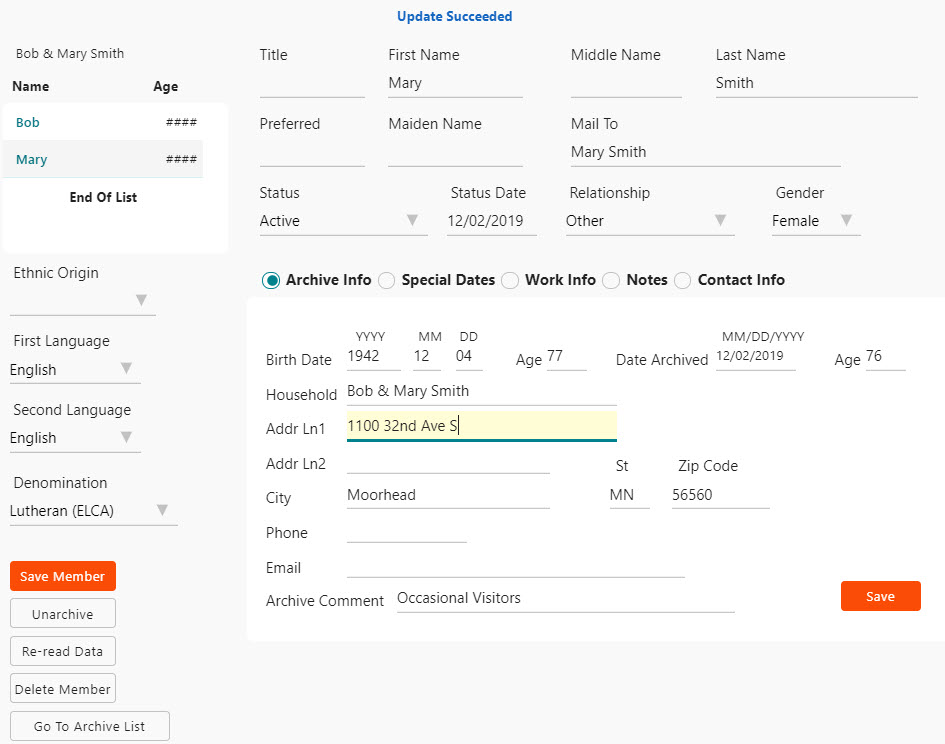Click the Email input field
945x744 pixels.
coord(516,566)
